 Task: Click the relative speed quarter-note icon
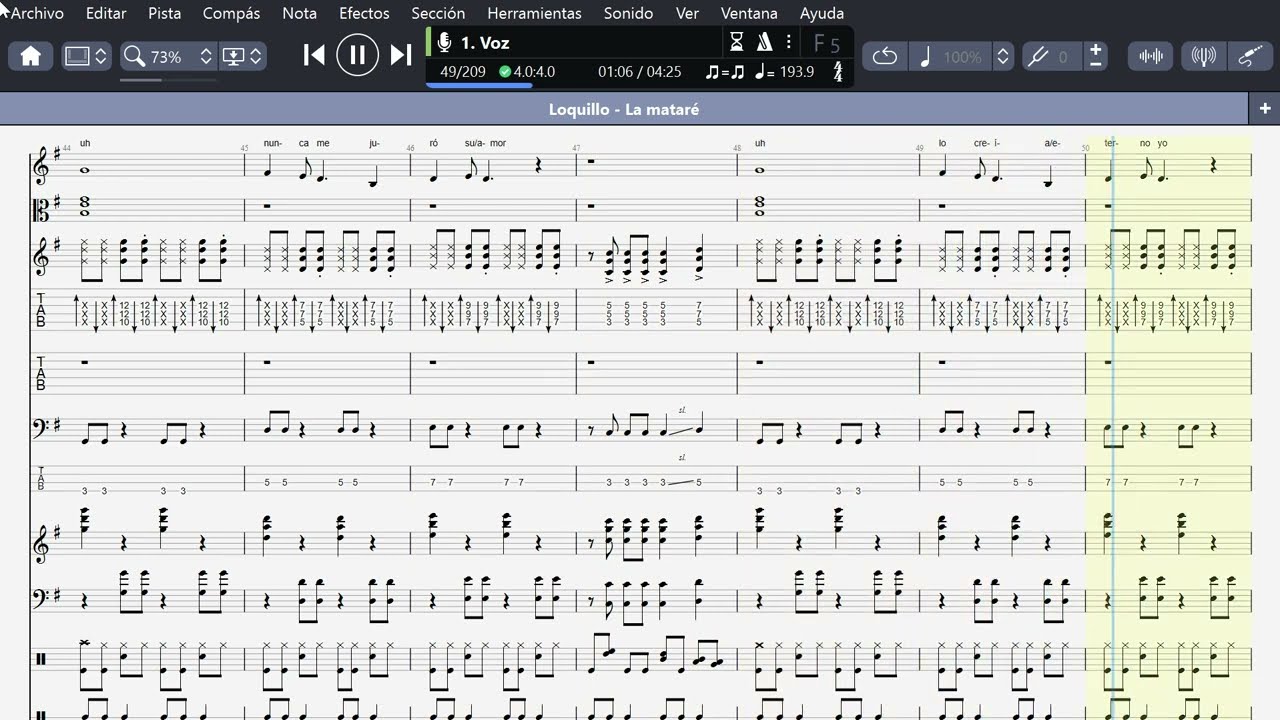925,57
